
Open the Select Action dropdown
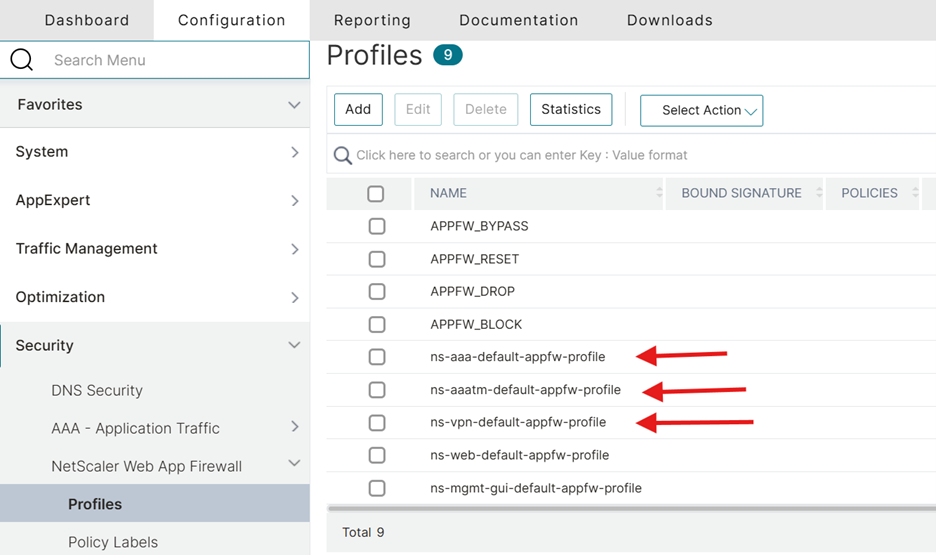(701, 110)
